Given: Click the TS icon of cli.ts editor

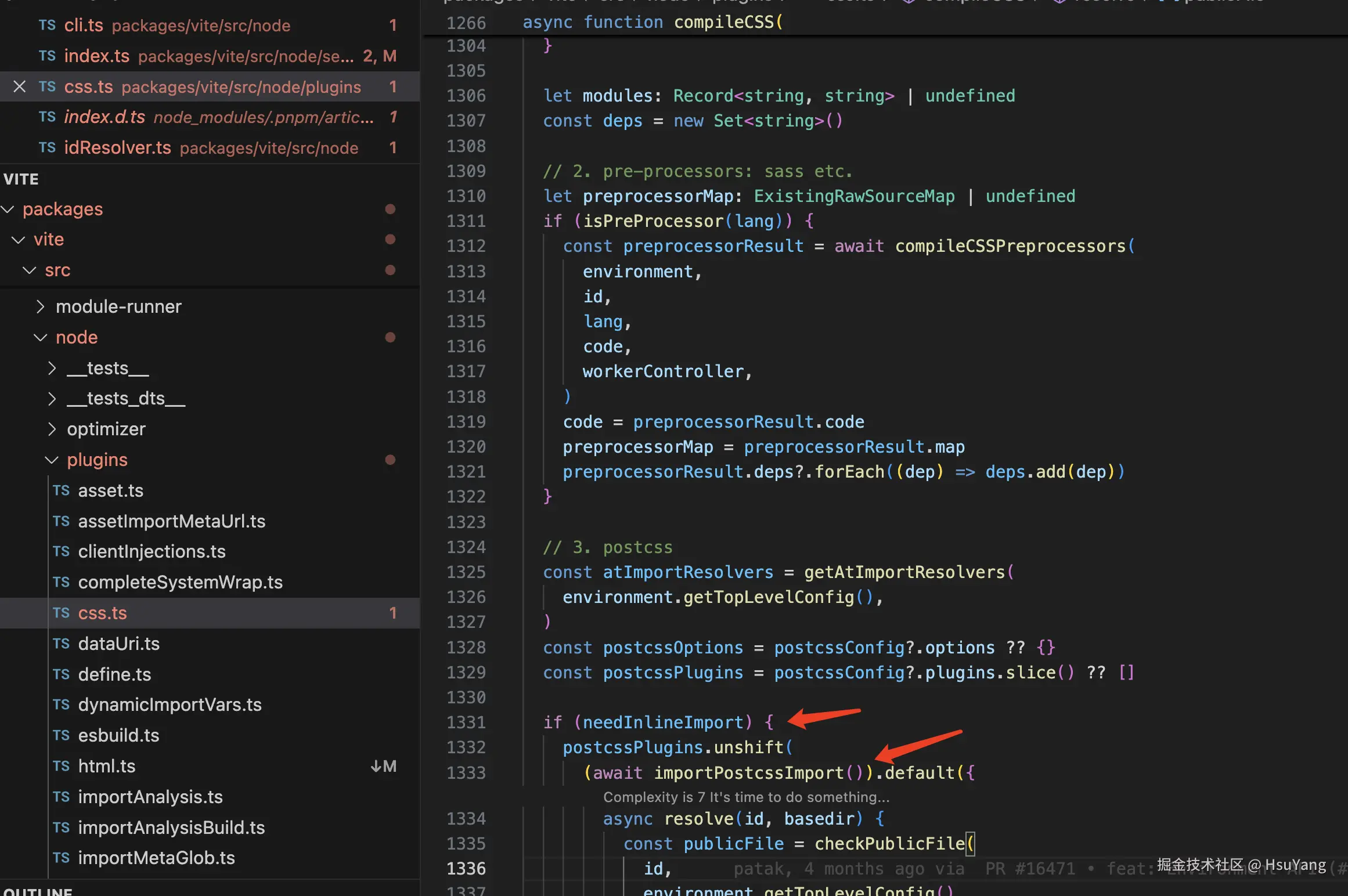Looking at the screenshot, I should pyautogui.click(x=47, y=26).
